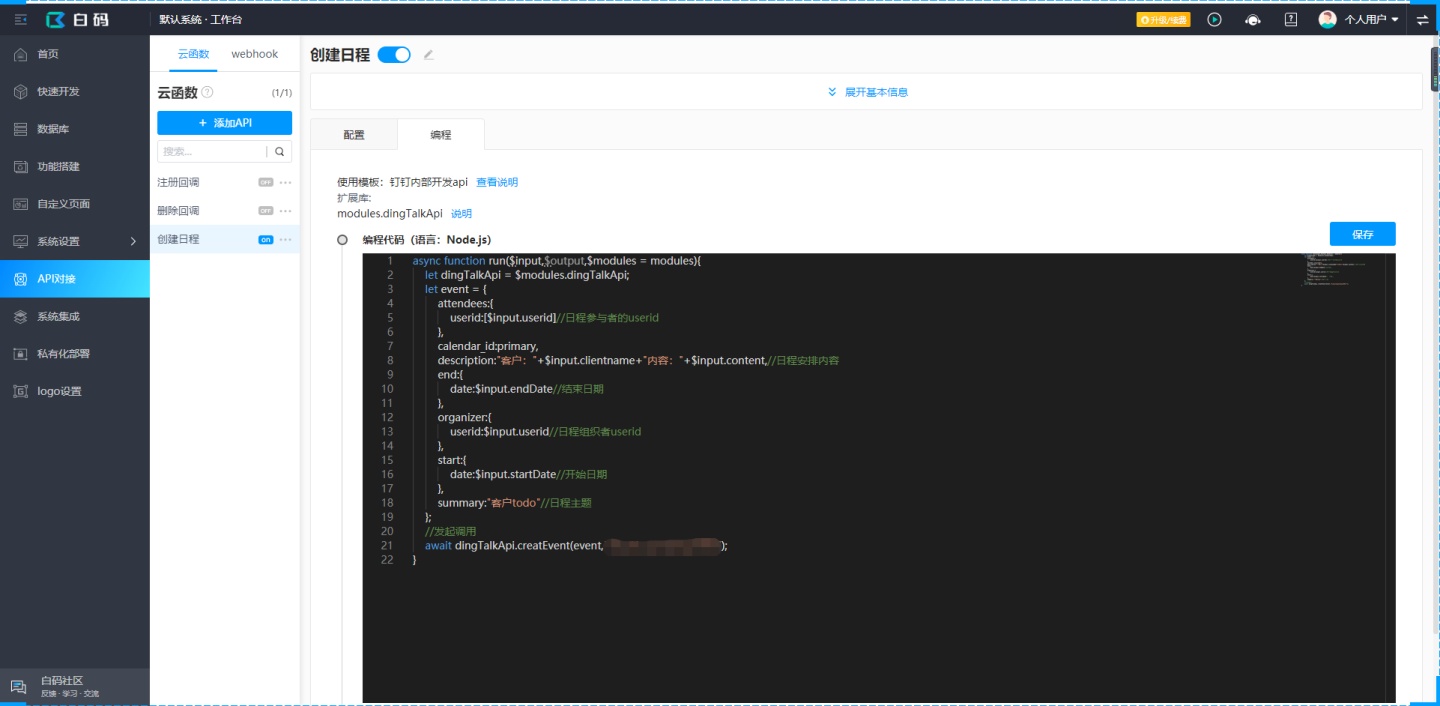Select API对接 in the sidebar
This screenshot has height=706, width=1440.
tap(75, 279)
